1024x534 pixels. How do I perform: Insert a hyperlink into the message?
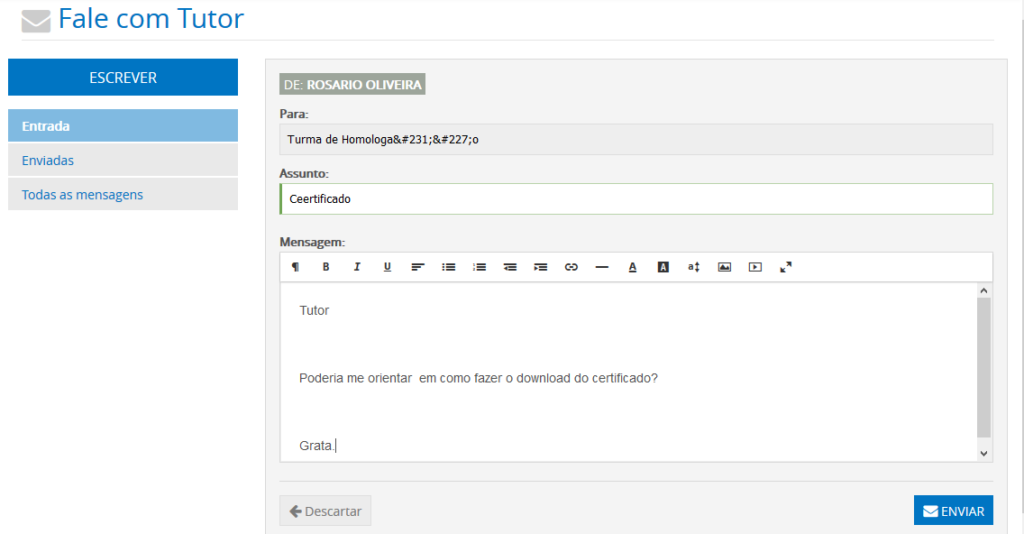pyautogui.click(x=571, y=267)
